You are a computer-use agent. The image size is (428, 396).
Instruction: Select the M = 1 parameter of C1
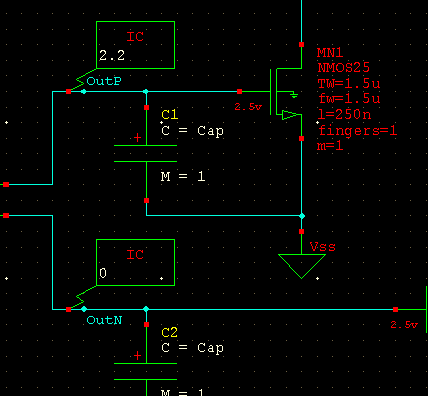pos(183,176)
